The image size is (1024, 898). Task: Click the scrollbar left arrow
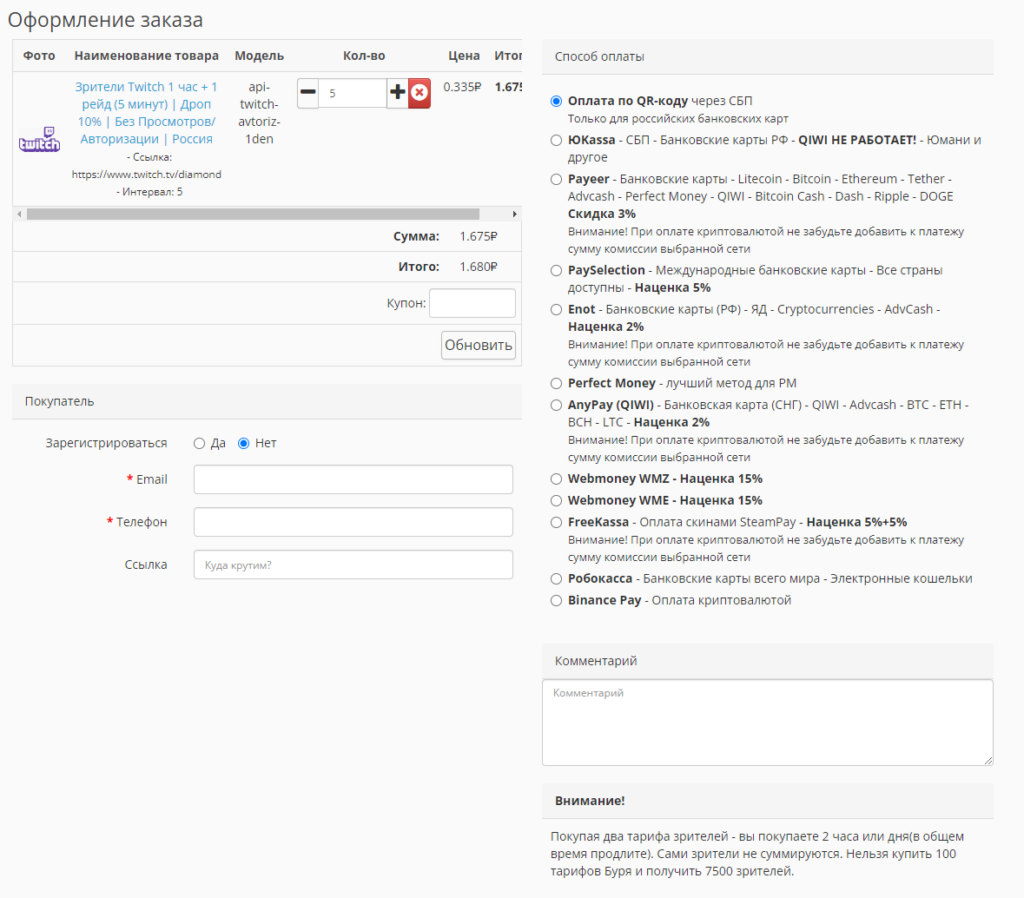click(19, 214)
